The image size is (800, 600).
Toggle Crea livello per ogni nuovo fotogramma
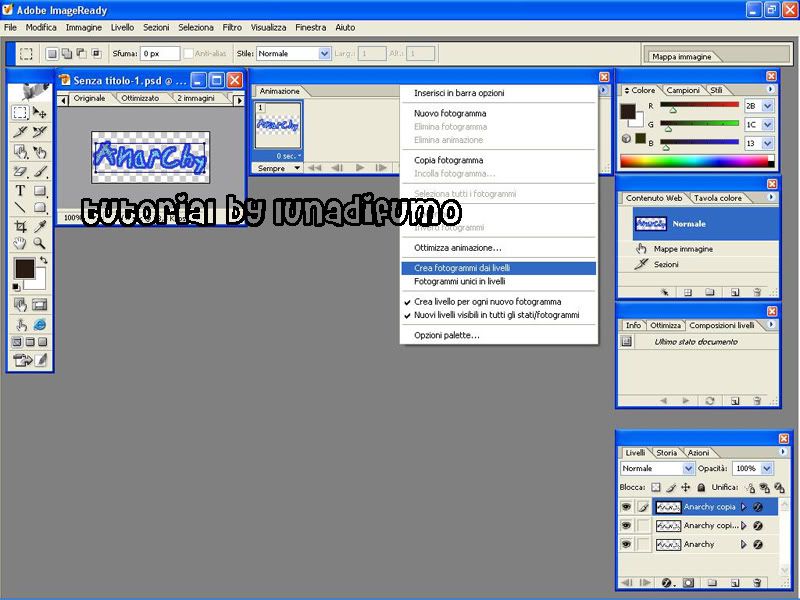coord(498,302)
